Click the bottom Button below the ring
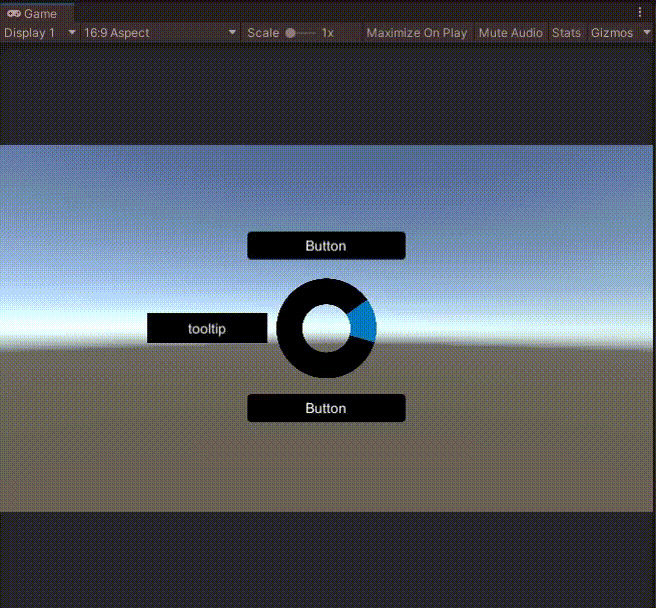This screenshot has height=608, width=656. 326,408
